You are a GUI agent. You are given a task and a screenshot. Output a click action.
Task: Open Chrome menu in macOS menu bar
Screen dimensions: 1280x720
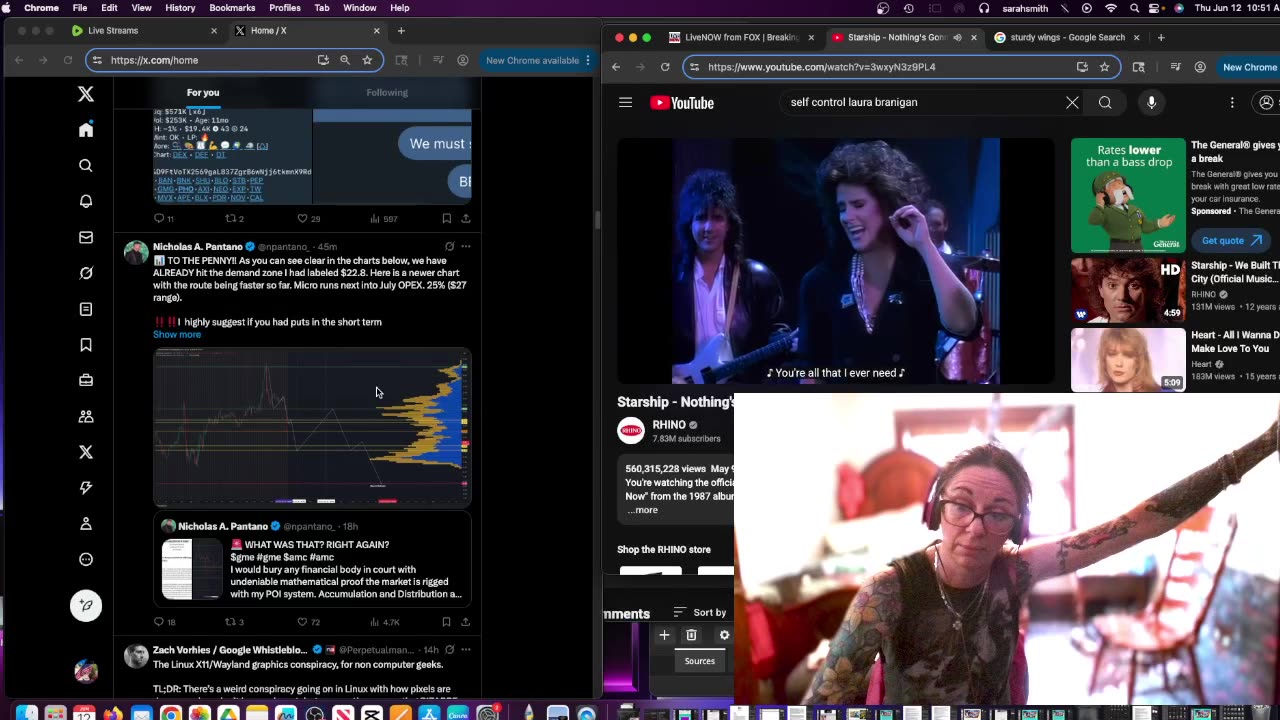pyautogui.click(x=41, y=8)
